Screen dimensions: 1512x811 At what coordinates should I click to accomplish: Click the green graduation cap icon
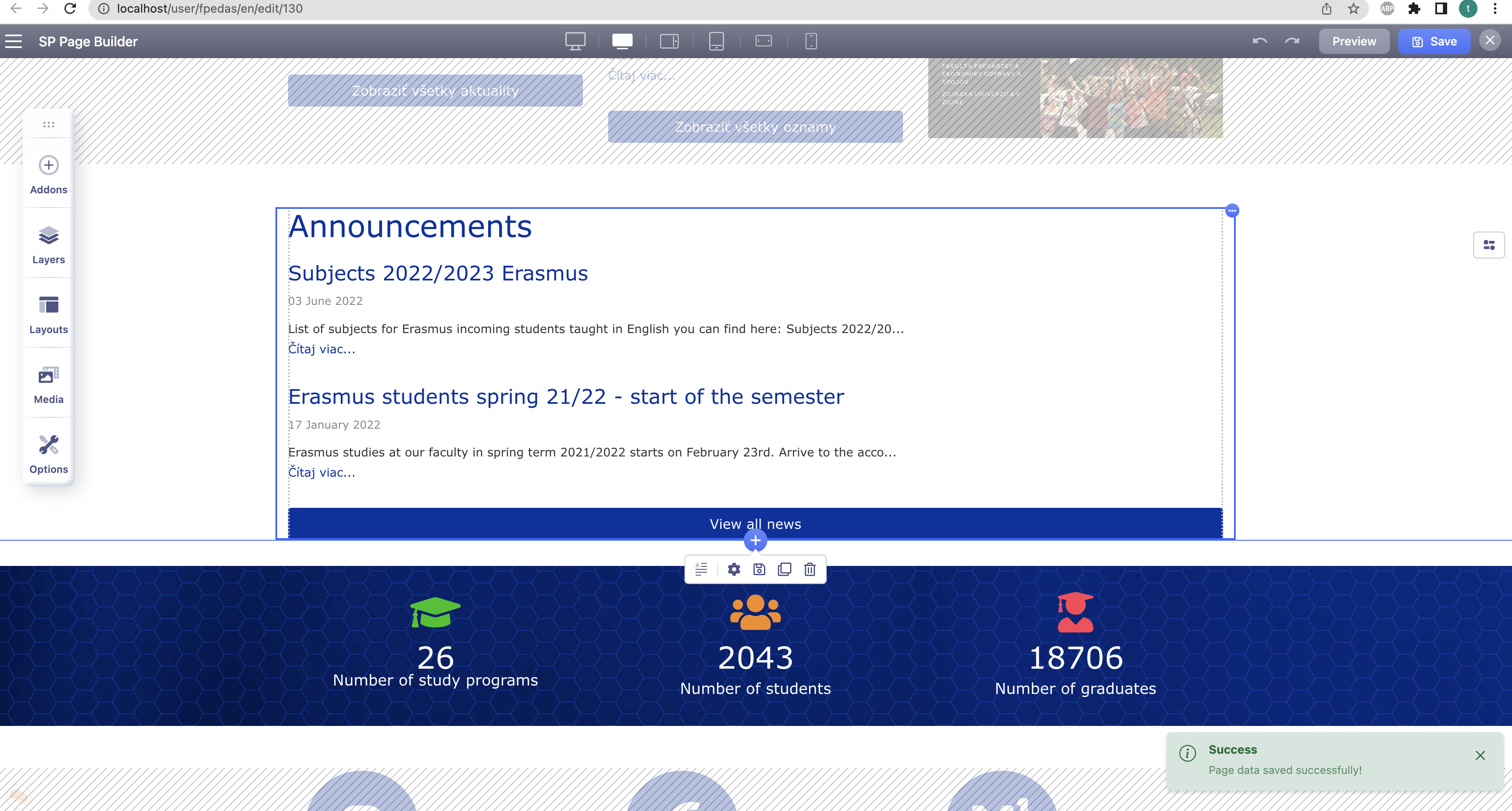[x=435, y=612]
